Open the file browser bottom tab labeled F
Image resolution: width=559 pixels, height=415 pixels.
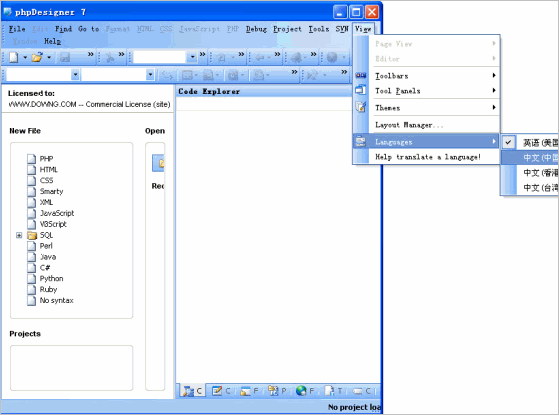[x=249, y=391]
